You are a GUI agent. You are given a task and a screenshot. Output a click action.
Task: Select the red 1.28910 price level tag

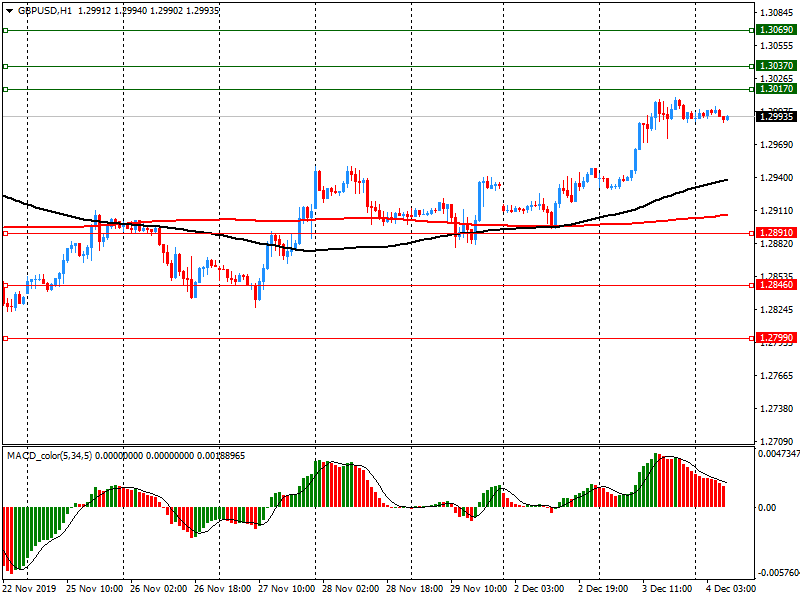pyautogui.click(x=777, y=233)
